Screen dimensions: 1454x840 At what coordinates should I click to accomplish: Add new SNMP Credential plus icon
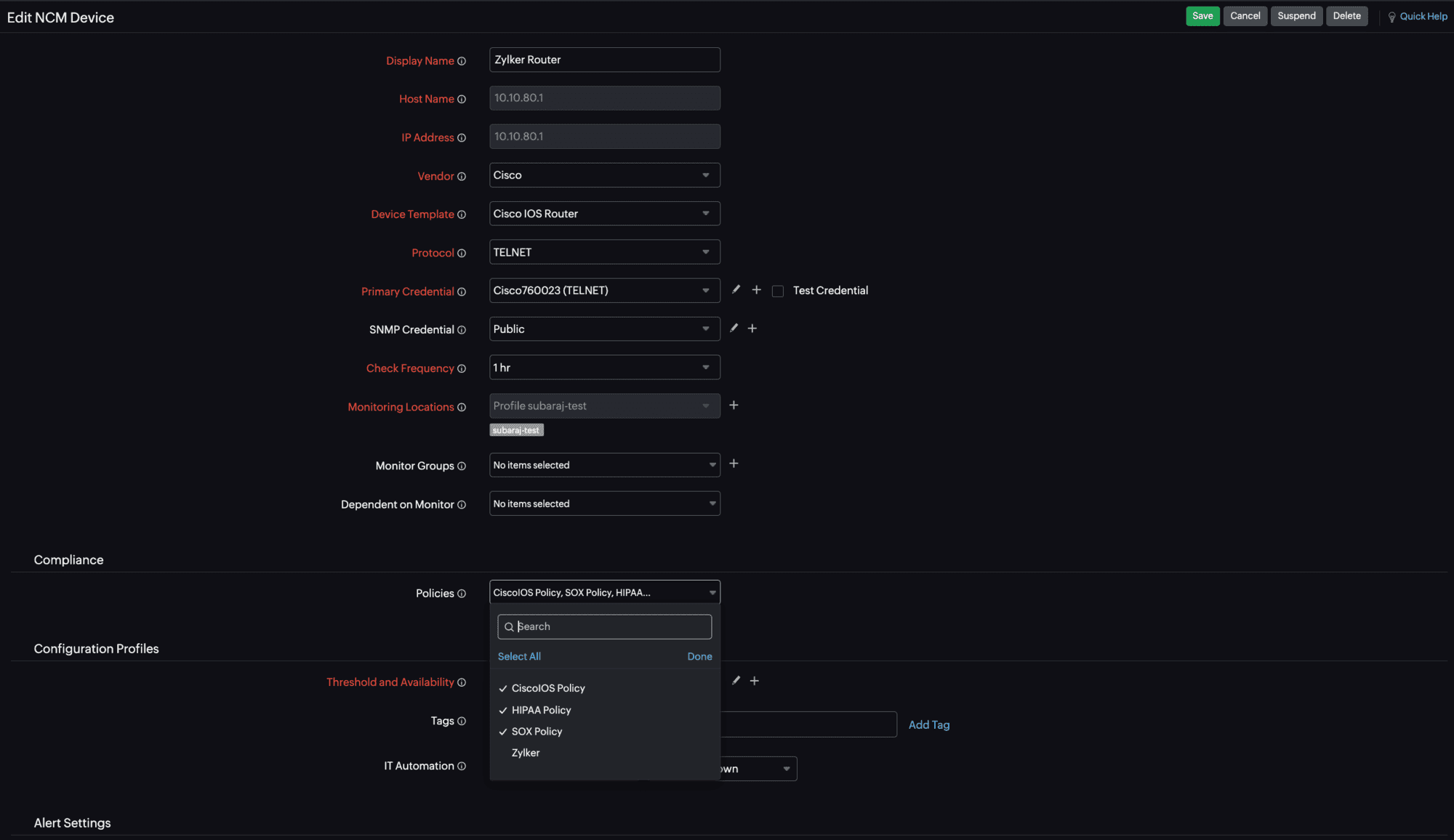pos(752,328)
